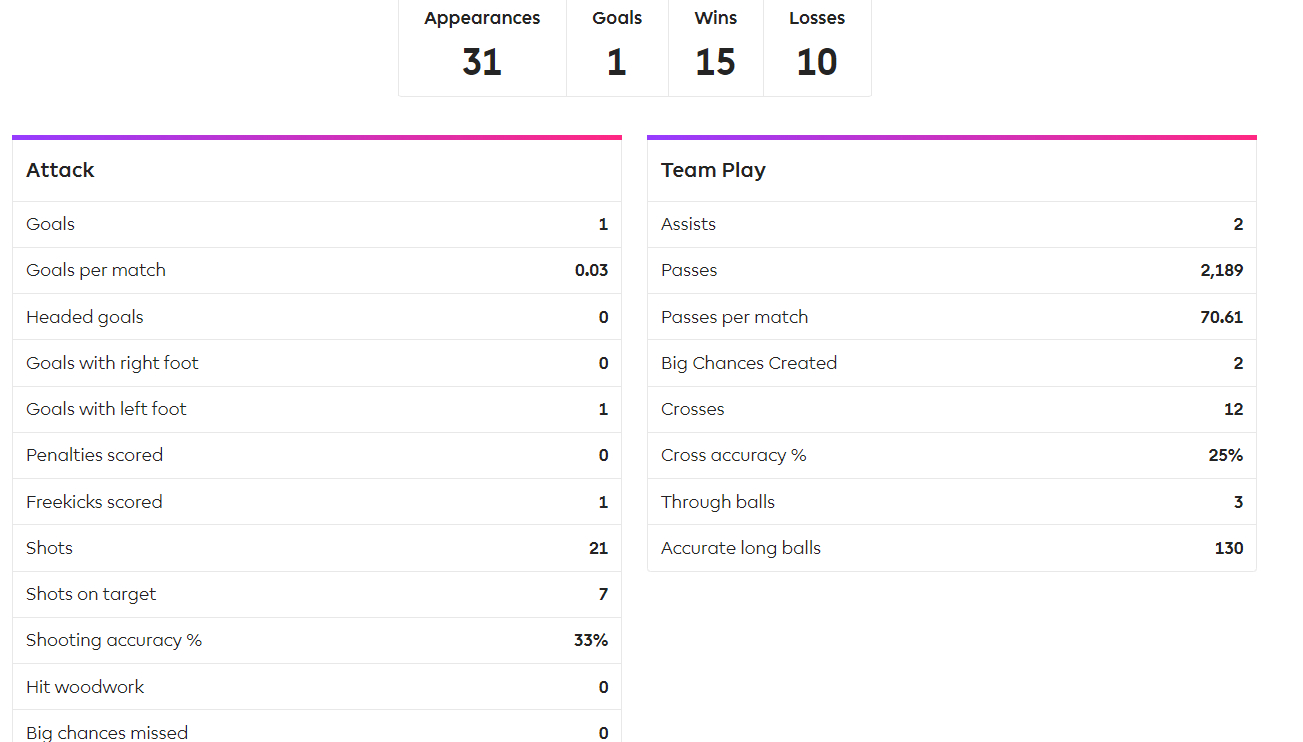The height and width of the screenshot is (742, 1303).
Task: Select the Passes per match row
Action: click(952, 317)
